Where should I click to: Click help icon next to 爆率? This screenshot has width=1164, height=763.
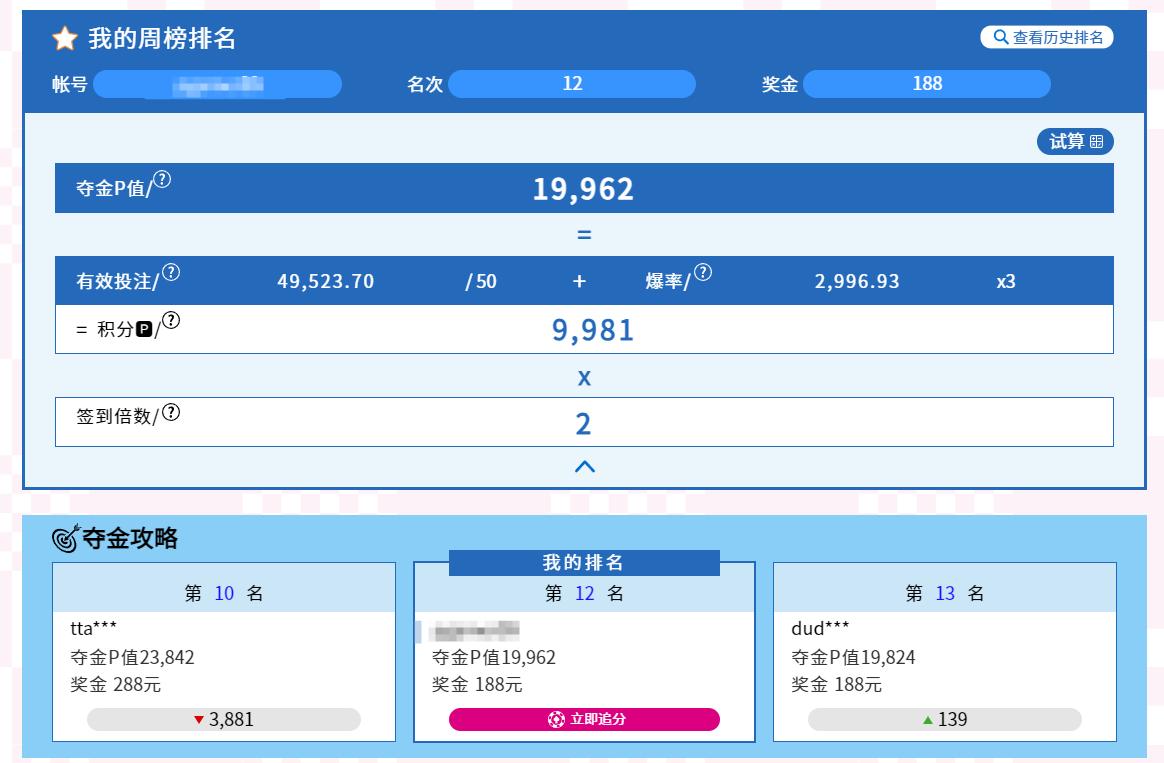tap(703, 273)
